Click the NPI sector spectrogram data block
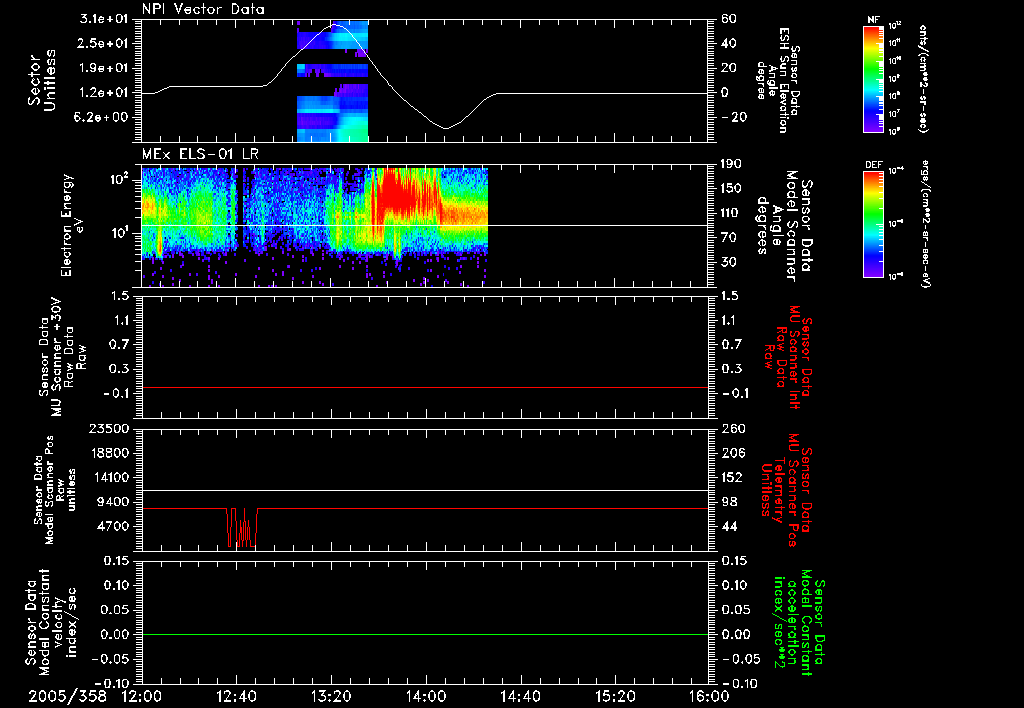 pyautogui.click(x=332, y=81)
